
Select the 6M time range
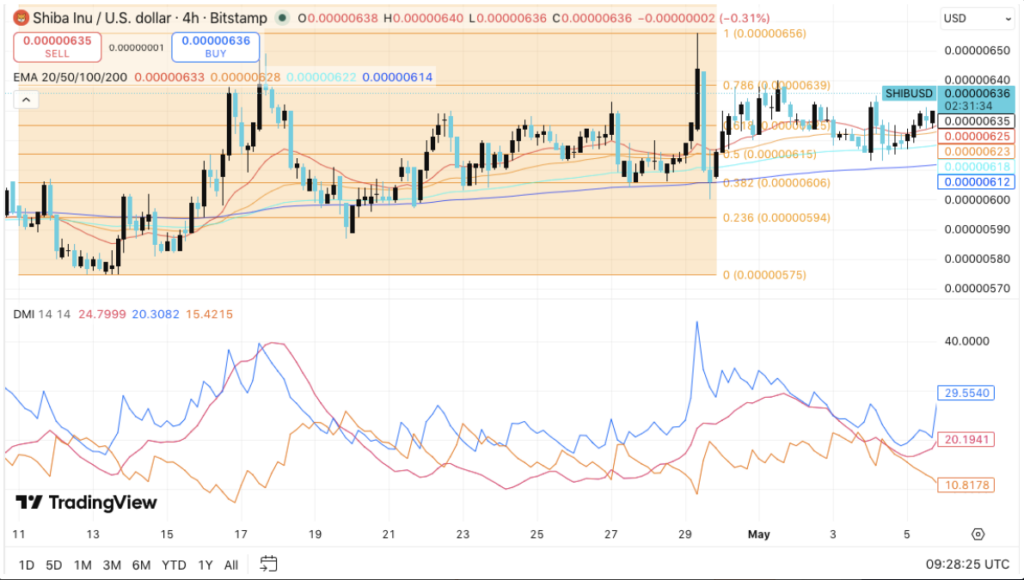click(x=141, y=565)
